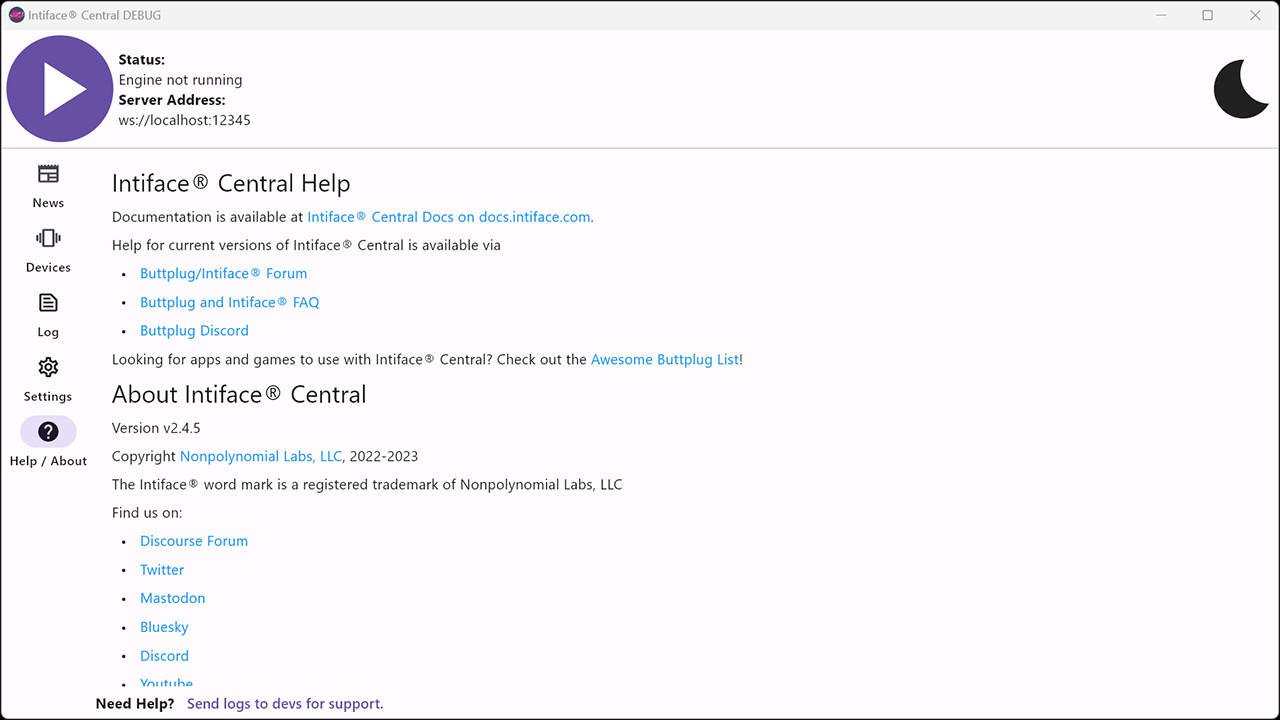Check out the Awesome Buttplug List

(x=664, y=359)
